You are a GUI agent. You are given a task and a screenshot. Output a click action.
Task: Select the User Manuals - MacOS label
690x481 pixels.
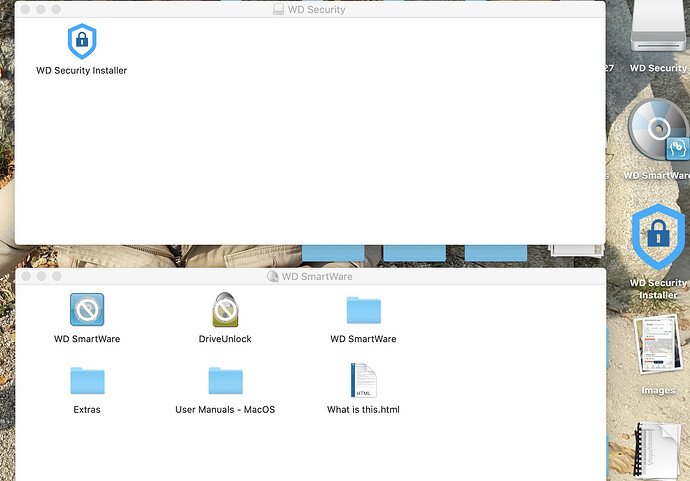click(x=225, y=410)
